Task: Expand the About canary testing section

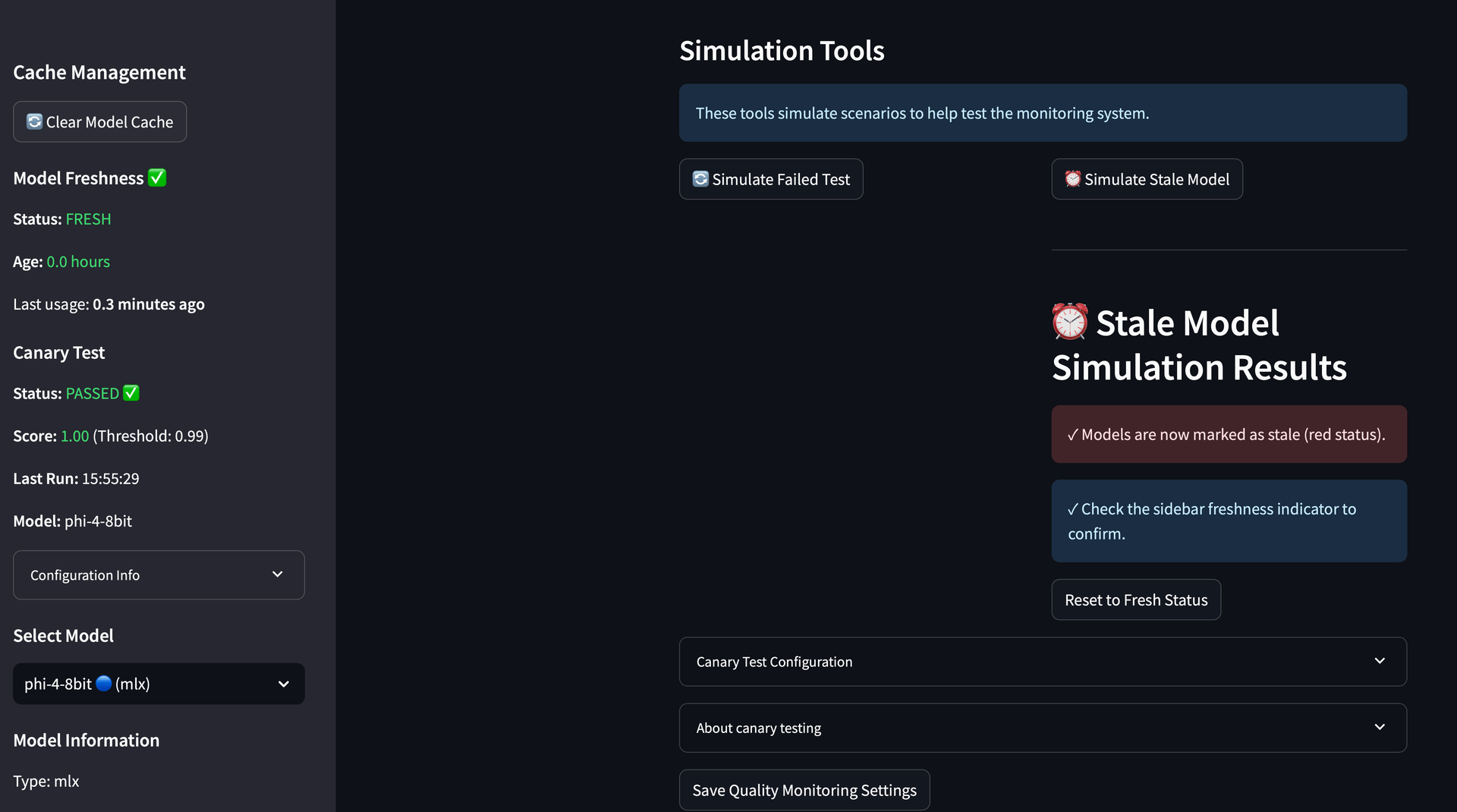Action: point(1042,728)
